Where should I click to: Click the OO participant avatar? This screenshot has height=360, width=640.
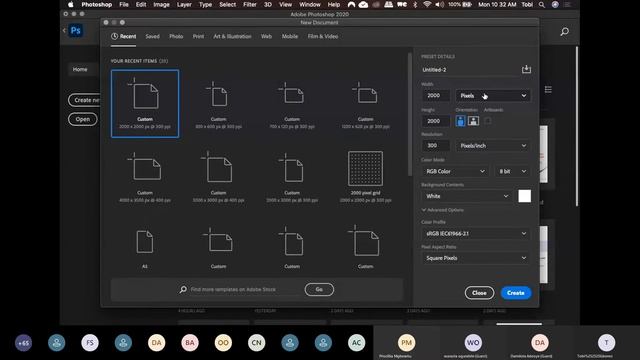(x=223, y=343)
